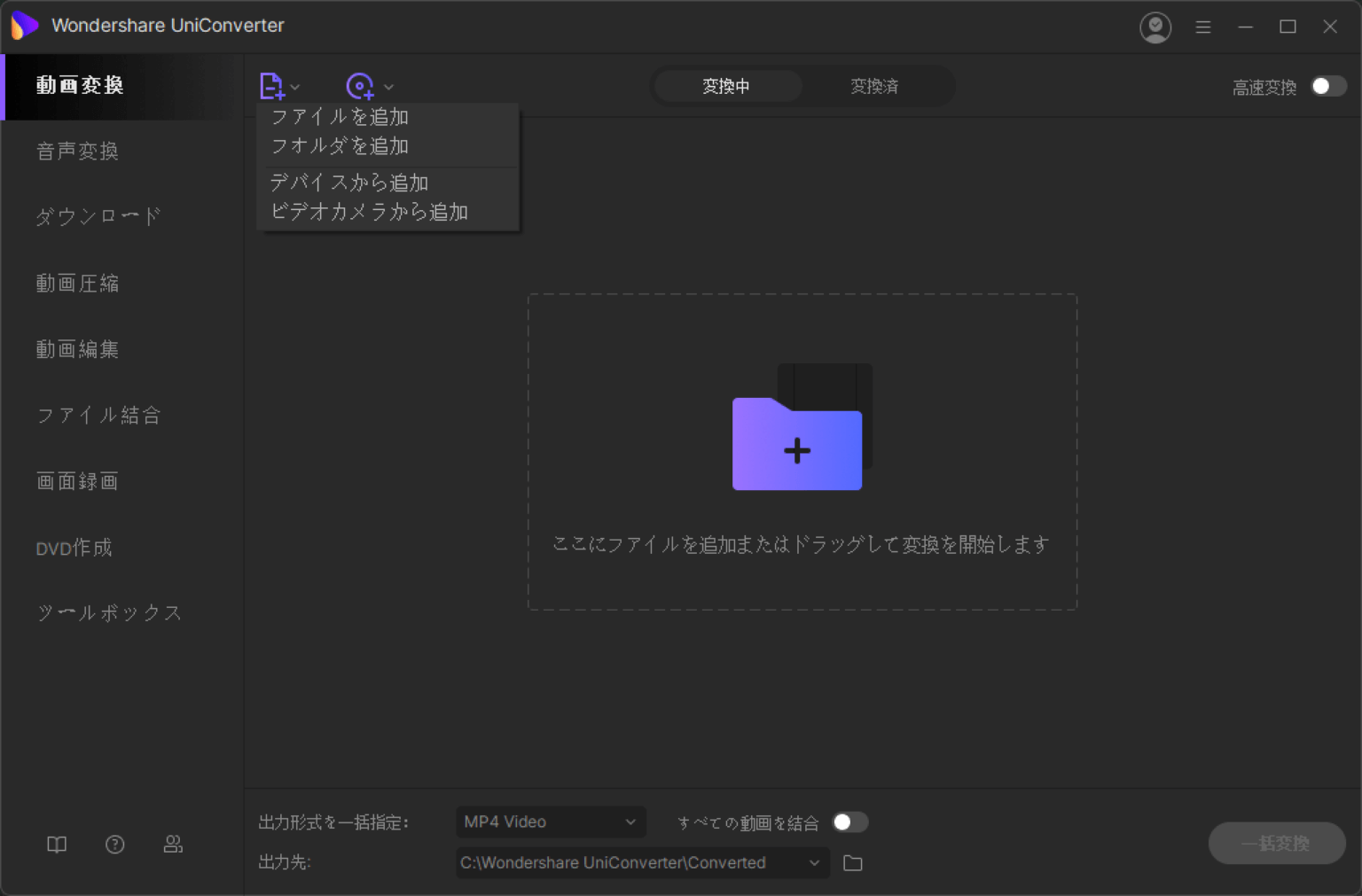Open the 画面録画 screen recording tool
Viewport: 1362px width, 896px height.
click(76, 481)
